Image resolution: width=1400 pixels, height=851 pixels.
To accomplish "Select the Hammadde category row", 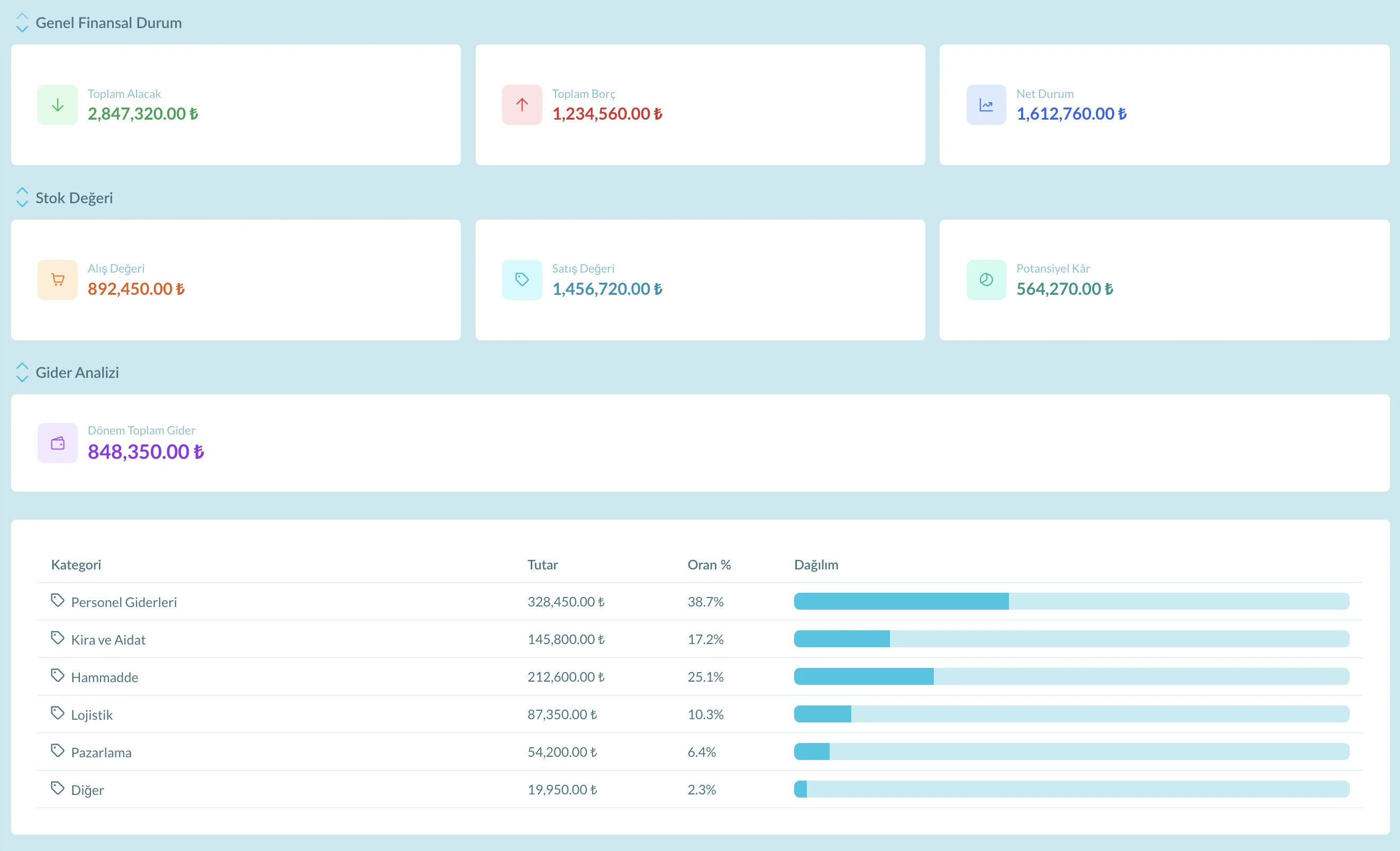I will [x=700, y=676].
